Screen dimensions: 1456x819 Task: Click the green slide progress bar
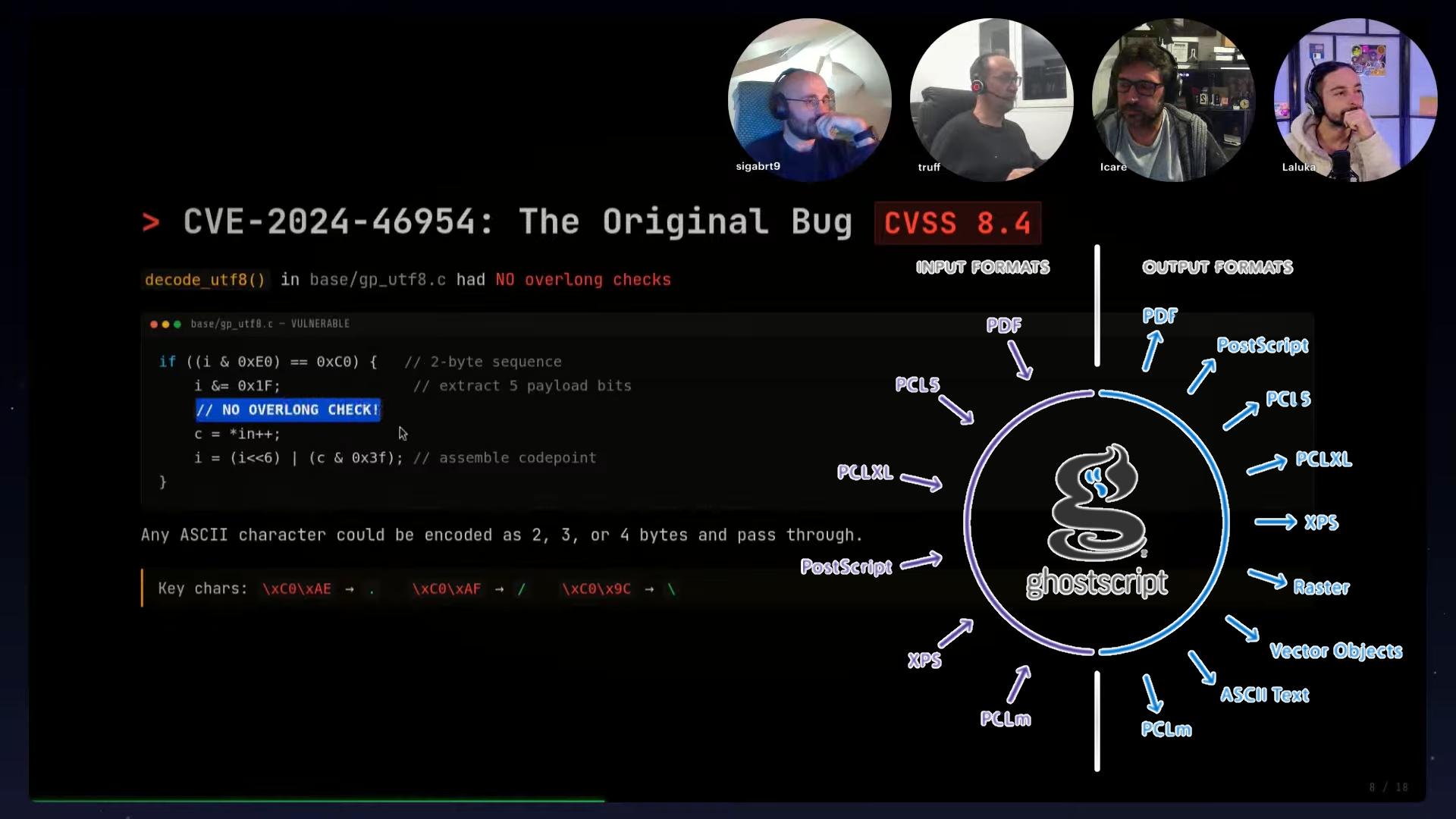click(318, 799)
